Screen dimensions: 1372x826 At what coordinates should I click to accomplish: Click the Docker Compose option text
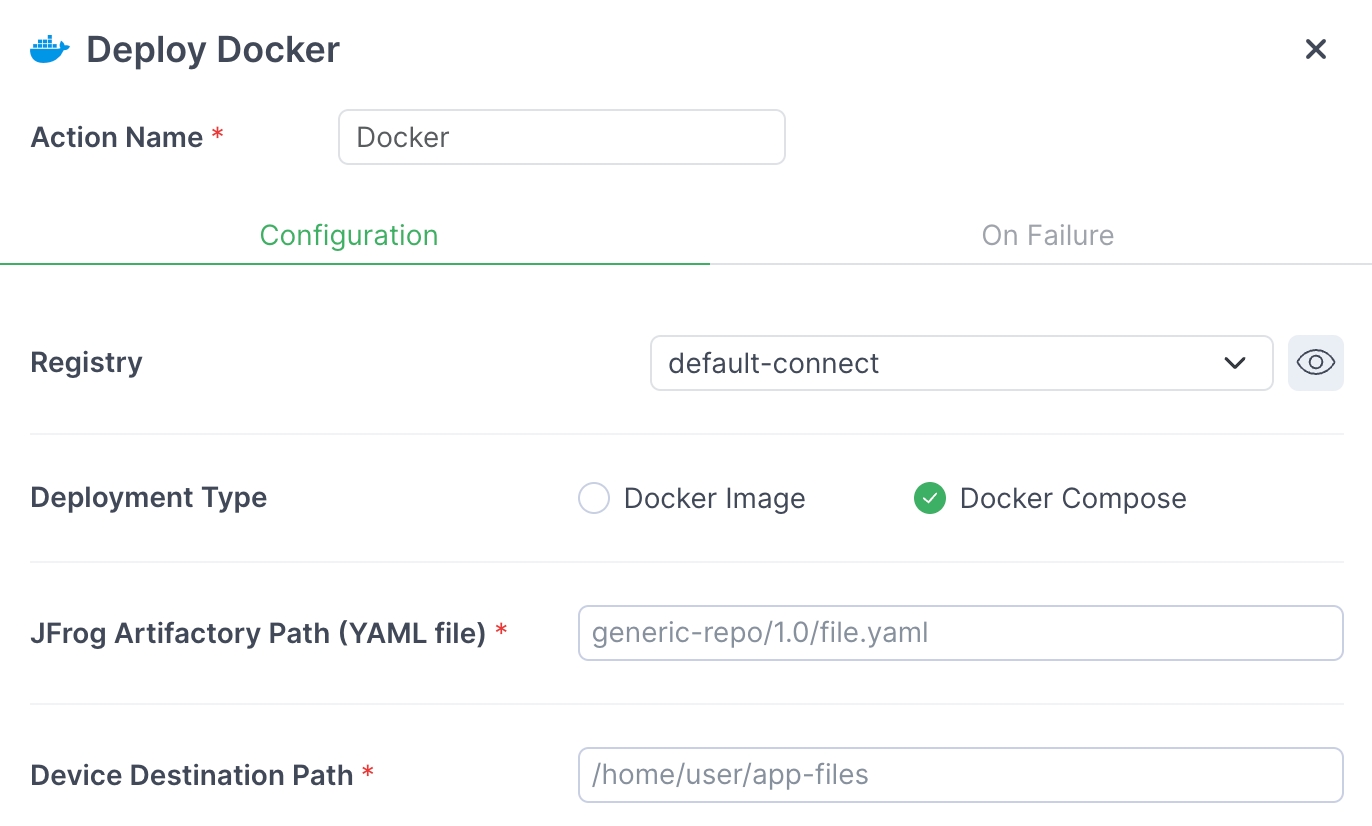tap(1072, 498)
